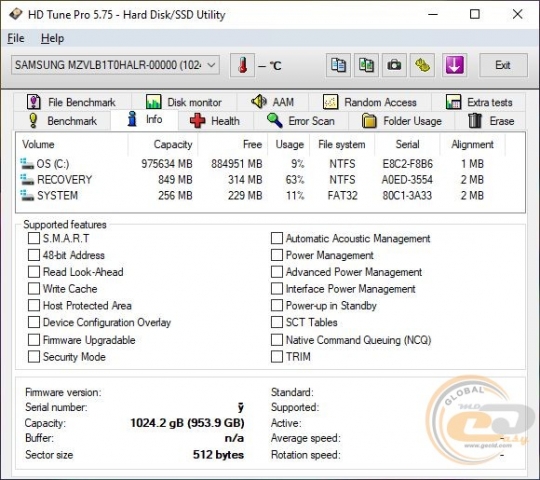
Task: Click the red cross Health icon
Action: [197, 121]
